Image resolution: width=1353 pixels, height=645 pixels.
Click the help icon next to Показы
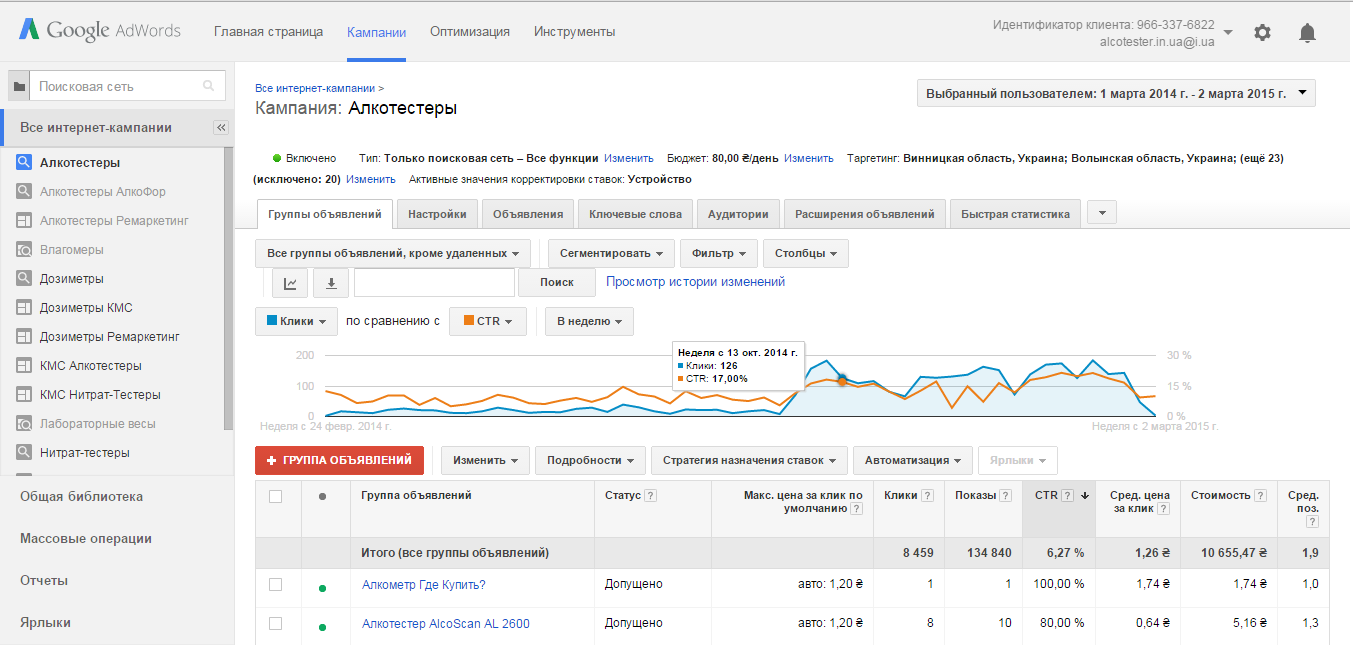click(1006, 496)
